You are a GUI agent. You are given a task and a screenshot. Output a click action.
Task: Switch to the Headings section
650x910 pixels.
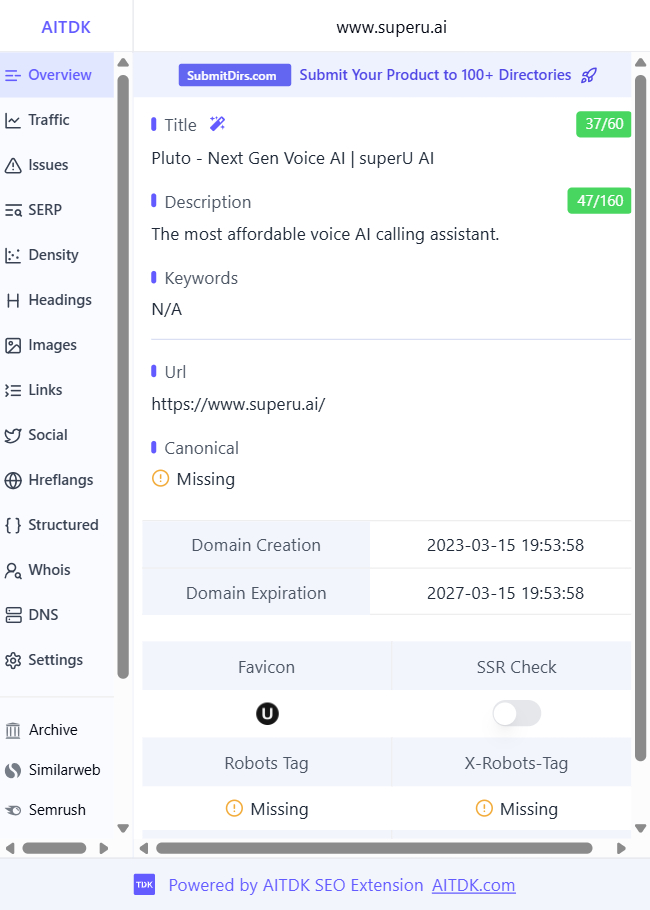pos(59,300)
